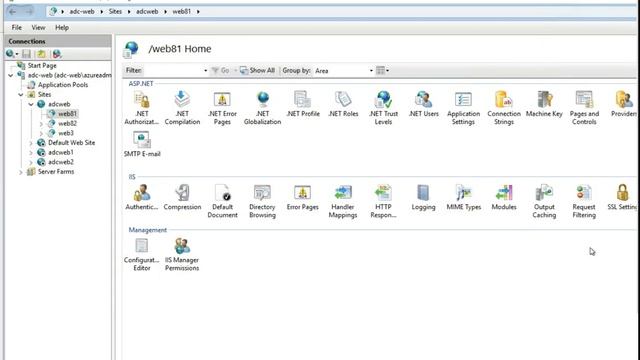640x360 pixels.
Task: Open .NET Globalization feature
Action: coord(262,108)
